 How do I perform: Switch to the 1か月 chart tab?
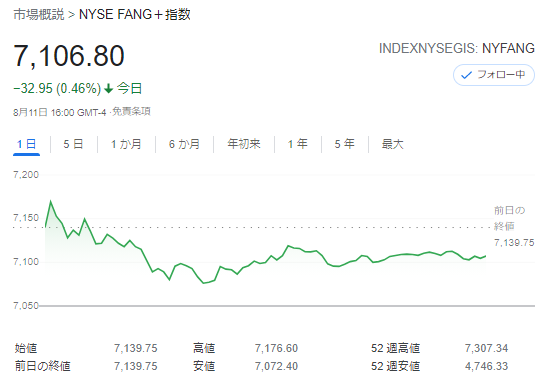coord(126,144)
